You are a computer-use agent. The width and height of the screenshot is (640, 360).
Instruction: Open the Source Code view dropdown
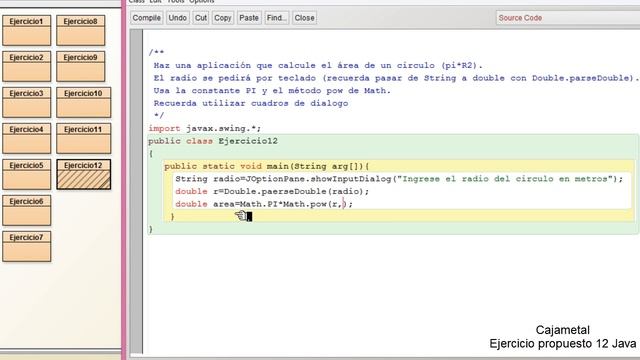pos(568,18)
